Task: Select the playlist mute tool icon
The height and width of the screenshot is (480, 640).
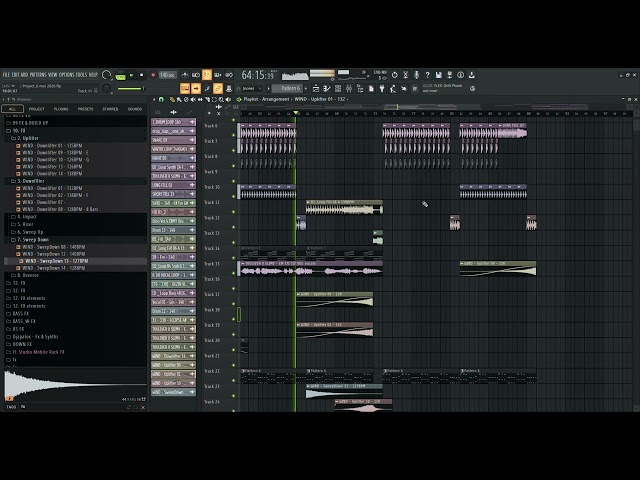Action: 193,99
